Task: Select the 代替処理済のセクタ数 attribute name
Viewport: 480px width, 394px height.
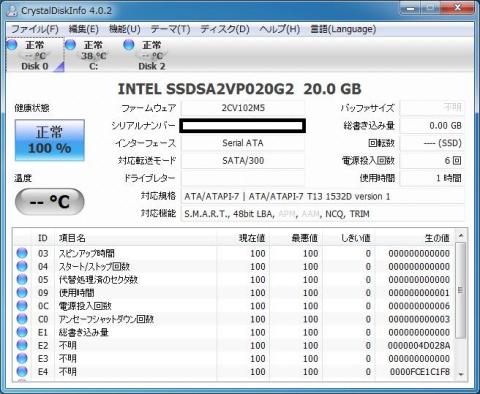Action: (98, 280)
